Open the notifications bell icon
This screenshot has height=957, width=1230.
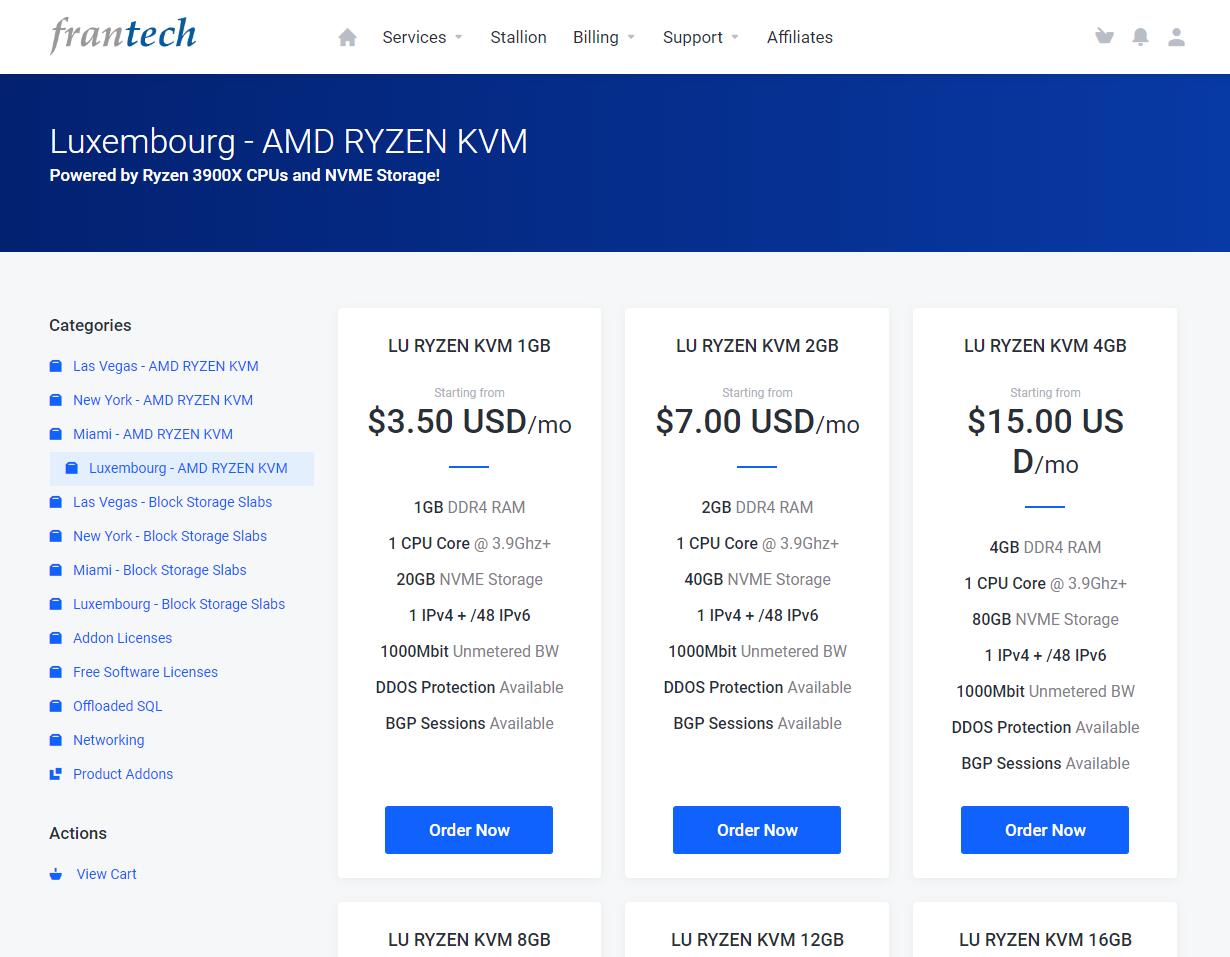coord(1140,37)
